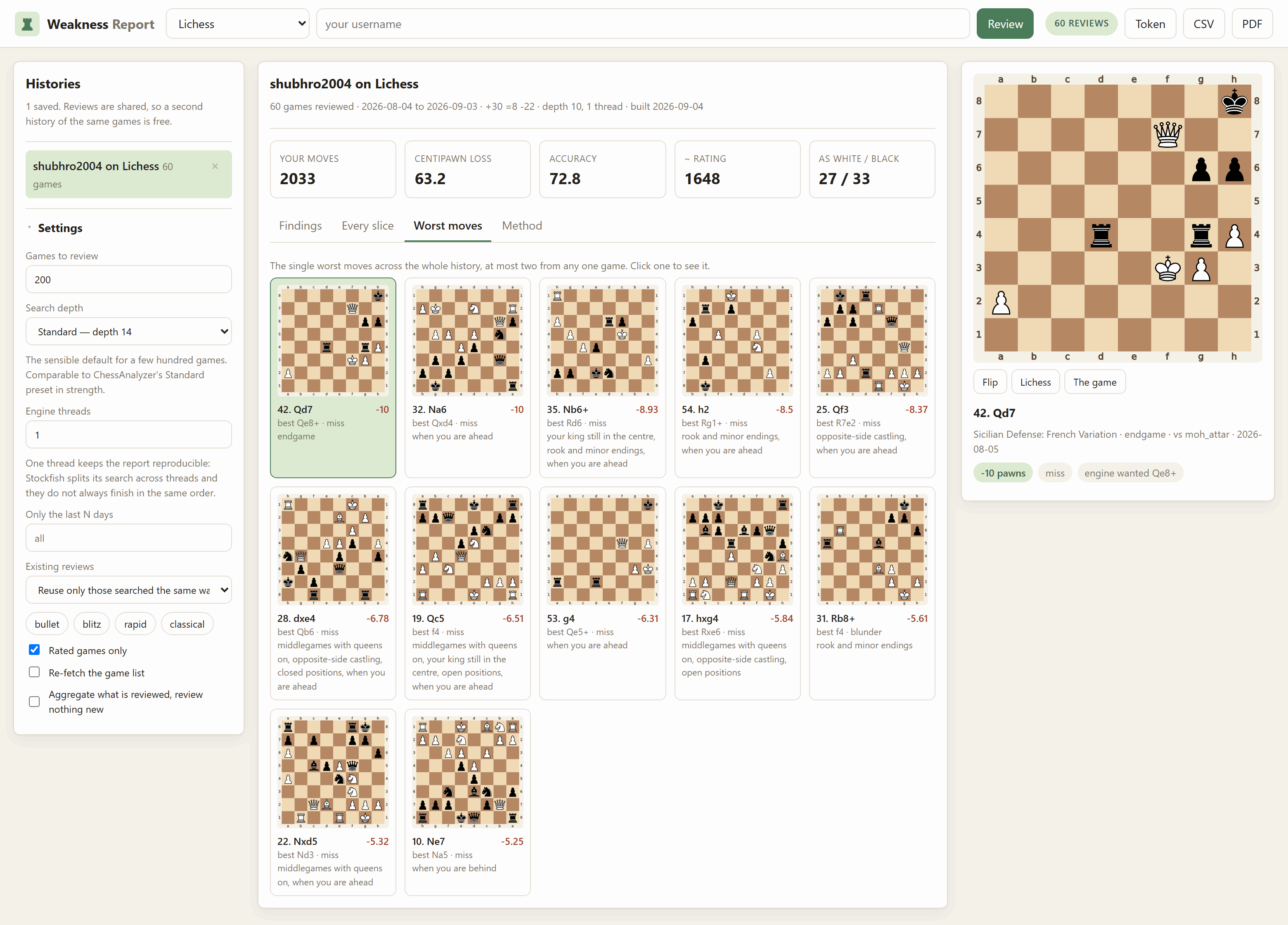Toggle the bullet time control chip
This screenshot has width=1288, height=925.
47,624
